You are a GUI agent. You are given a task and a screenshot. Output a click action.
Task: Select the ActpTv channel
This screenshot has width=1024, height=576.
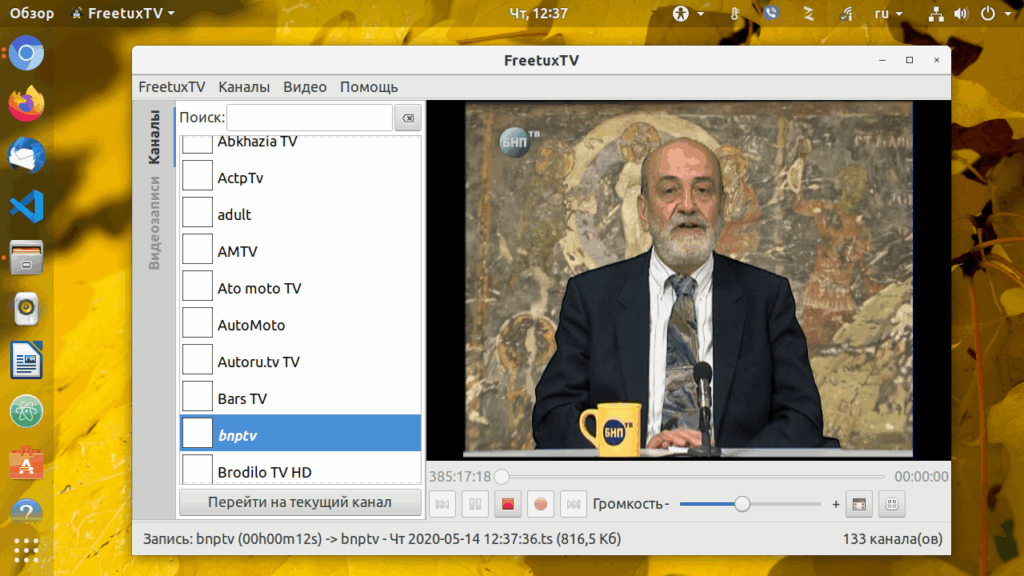[300, 178]
